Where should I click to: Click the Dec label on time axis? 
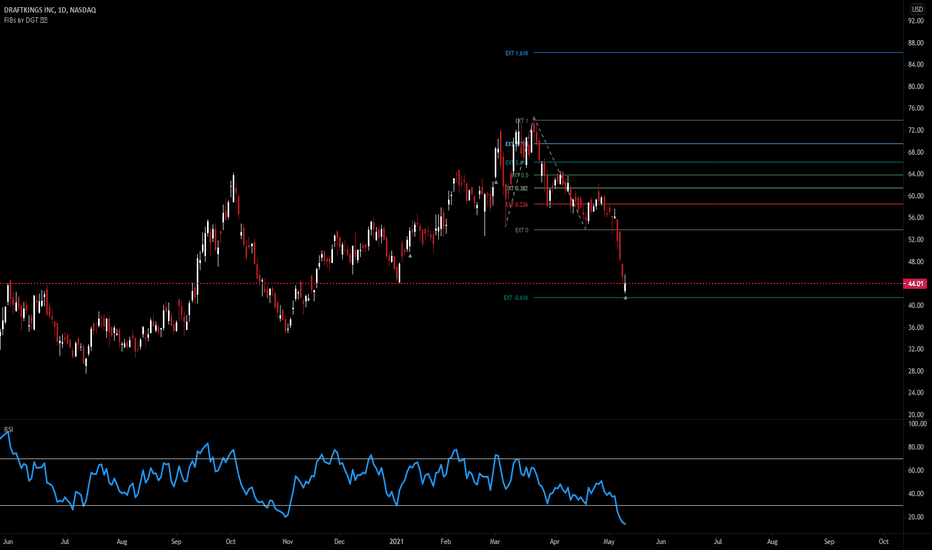[339, 542]
